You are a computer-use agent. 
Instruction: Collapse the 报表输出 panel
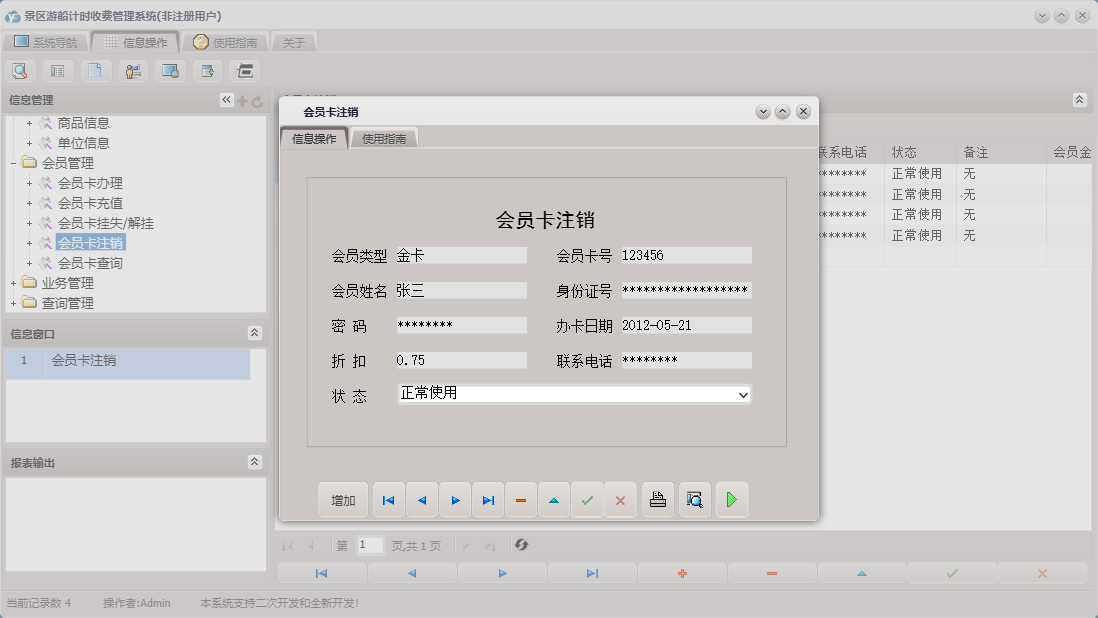(x=255, y=462)
